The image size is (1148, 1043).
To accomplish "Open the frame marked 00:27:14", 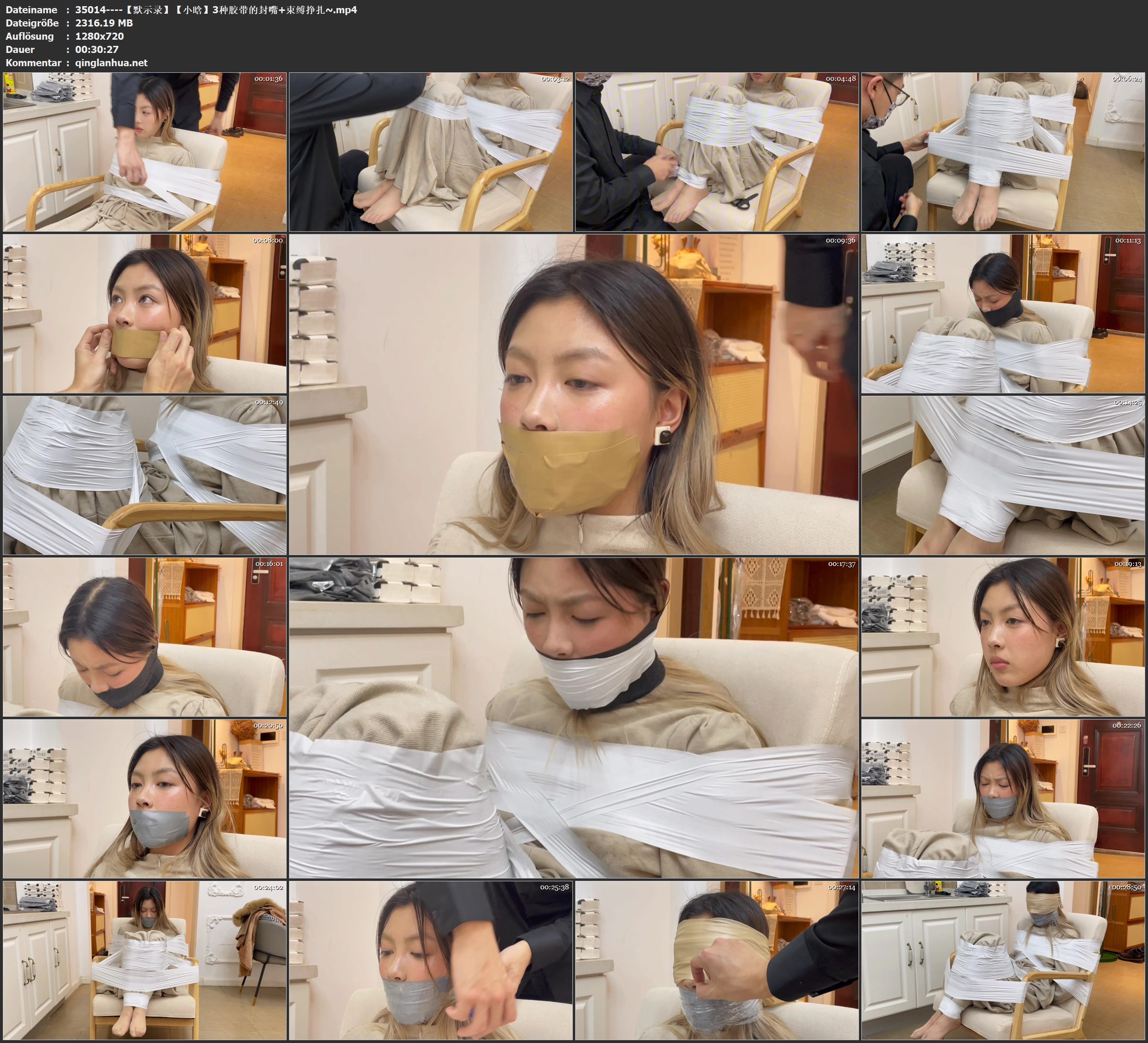I will [x=717, y=960].
